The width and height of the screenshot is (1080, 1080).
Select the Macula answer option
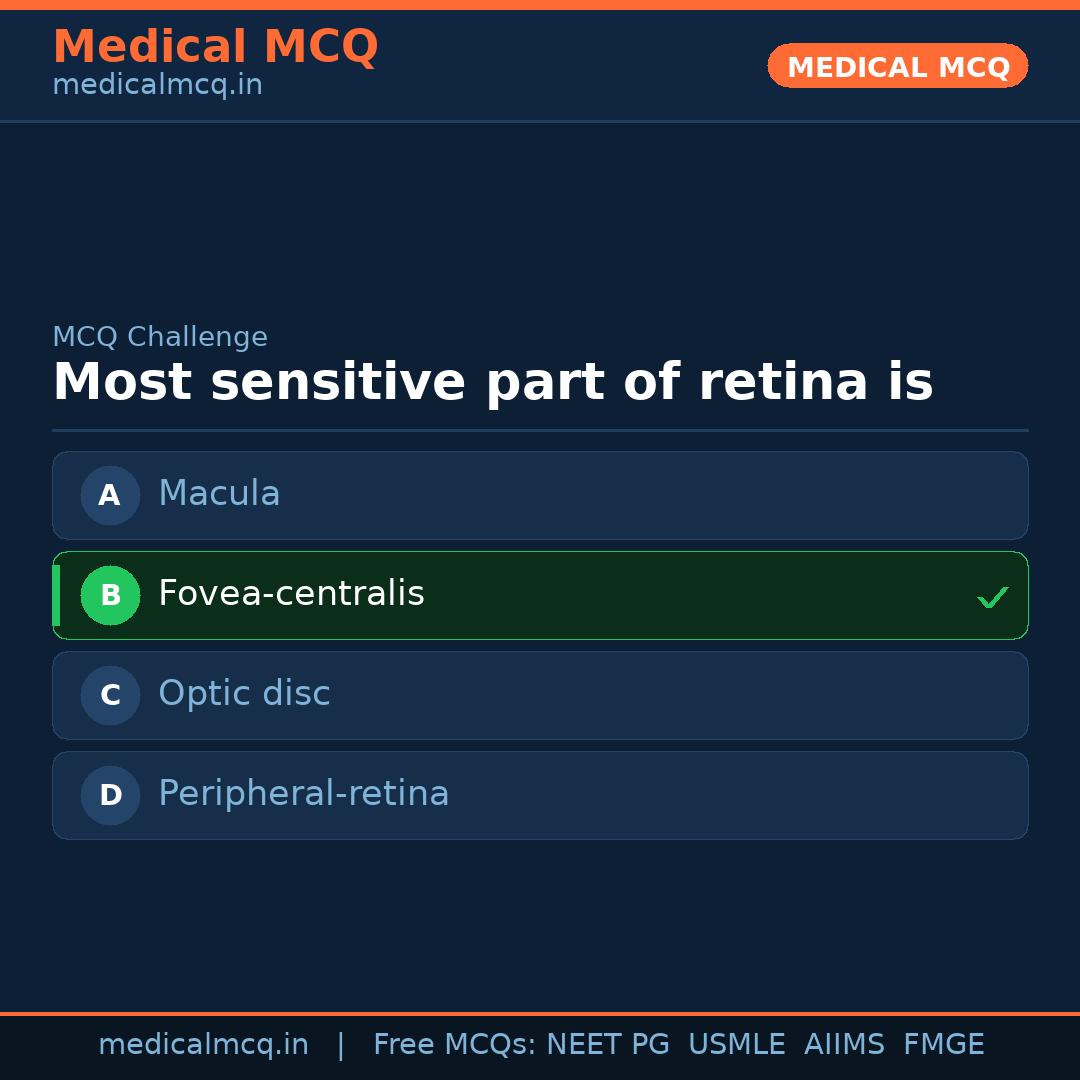(x=540, y=495)
